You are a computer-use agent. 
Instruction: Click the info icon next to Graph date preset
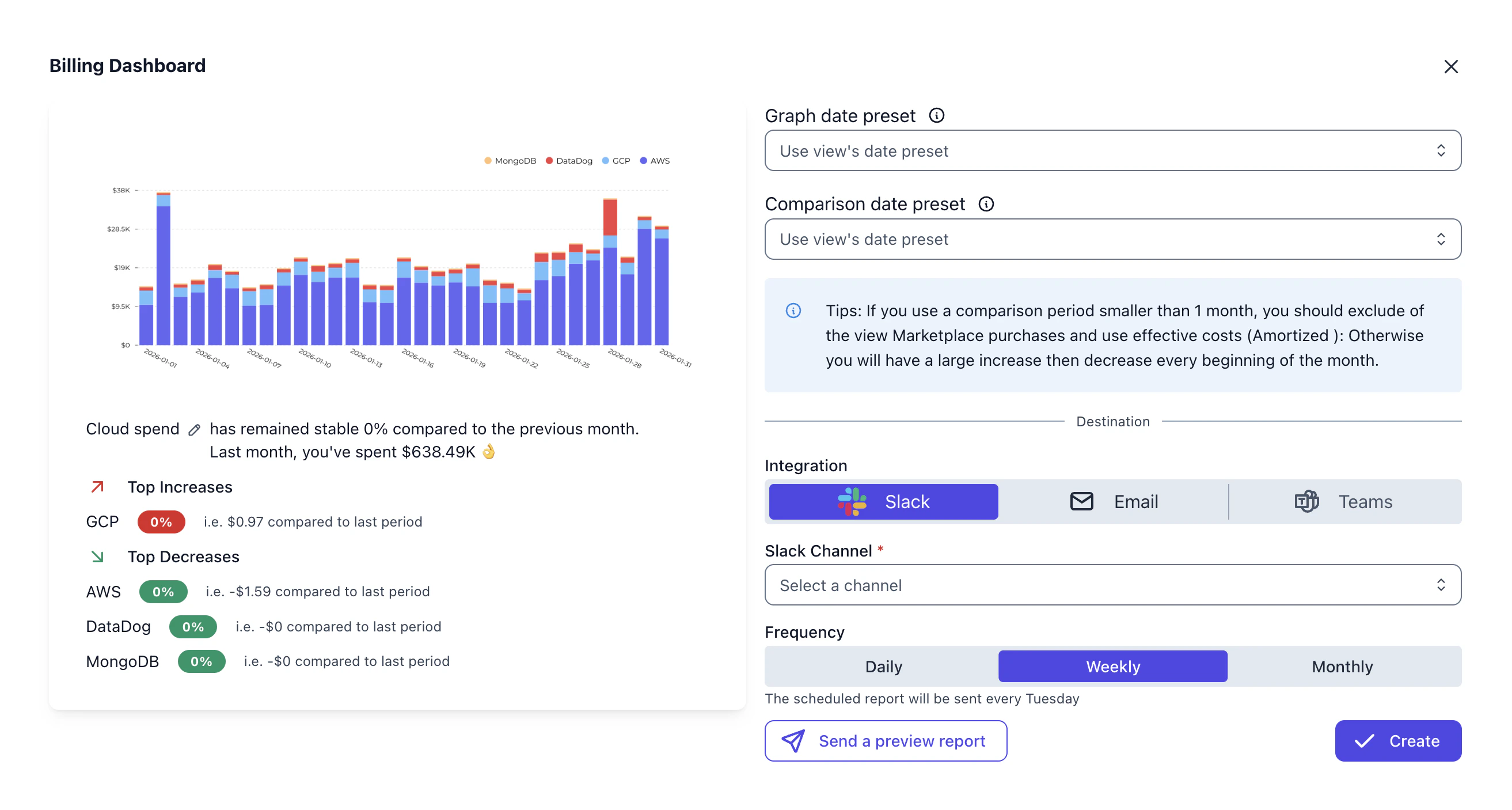click(x=936, y=115)
